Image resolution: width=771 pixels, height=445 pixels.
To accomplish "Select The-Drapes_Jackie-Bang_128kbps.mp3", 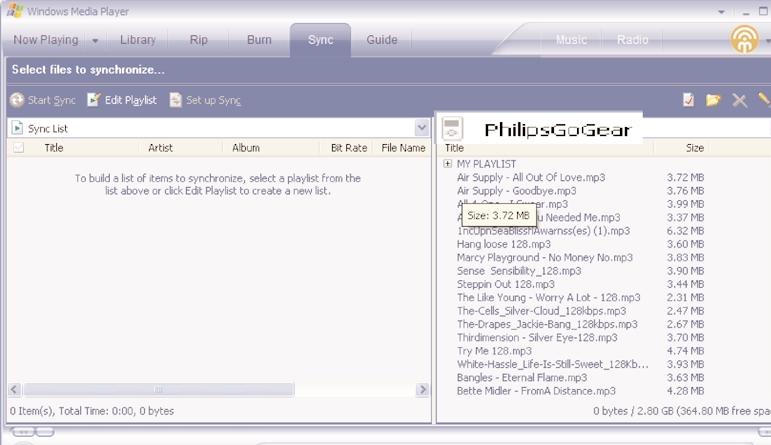I will [x=547, y=324].
